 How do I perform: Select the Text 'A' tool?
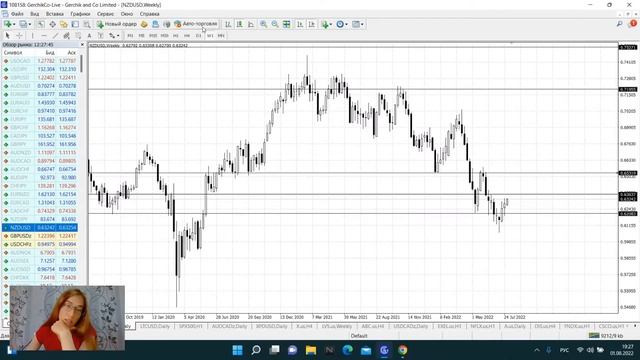tap(89, 36)
